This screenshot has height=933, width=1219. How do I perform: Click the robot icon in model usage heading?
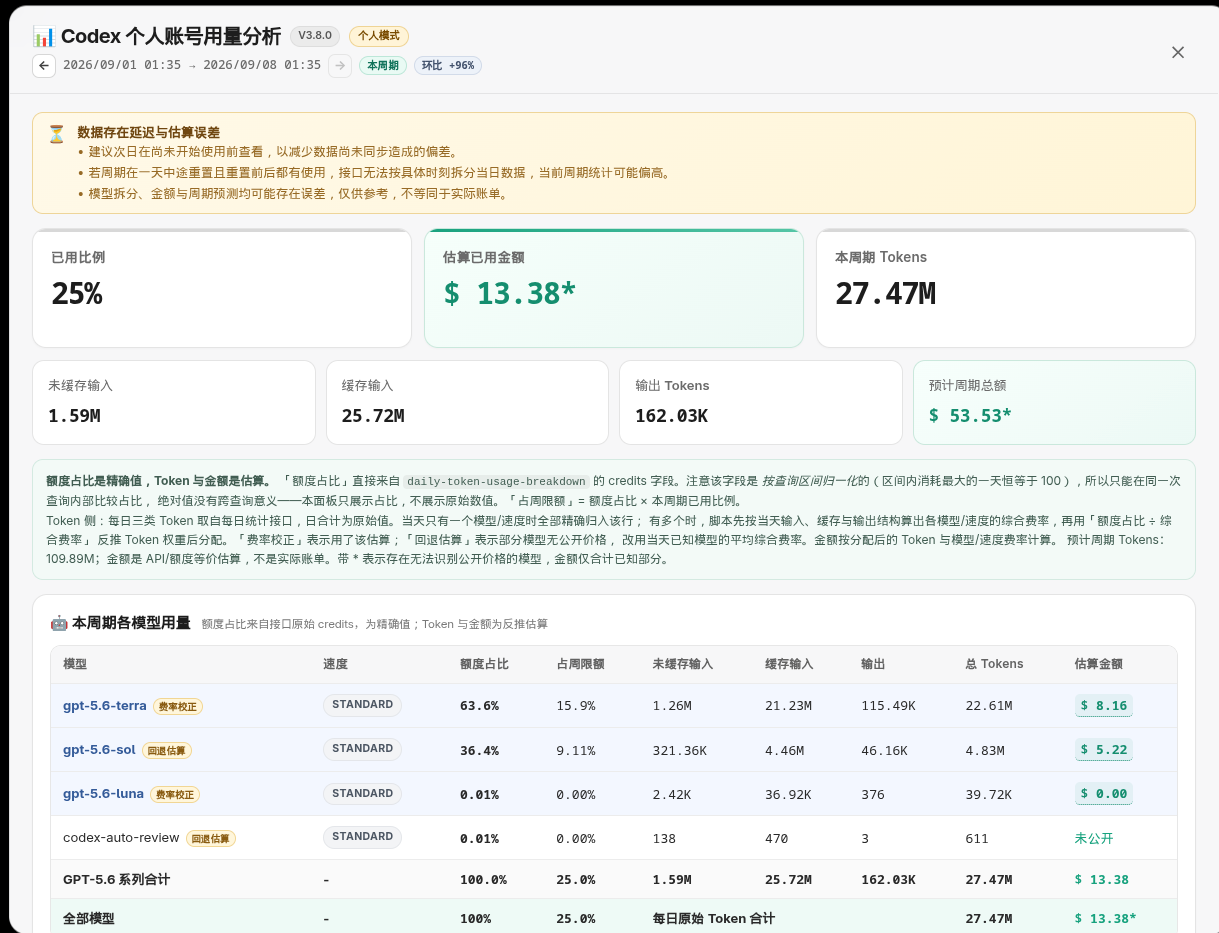(x=59, y=623)
